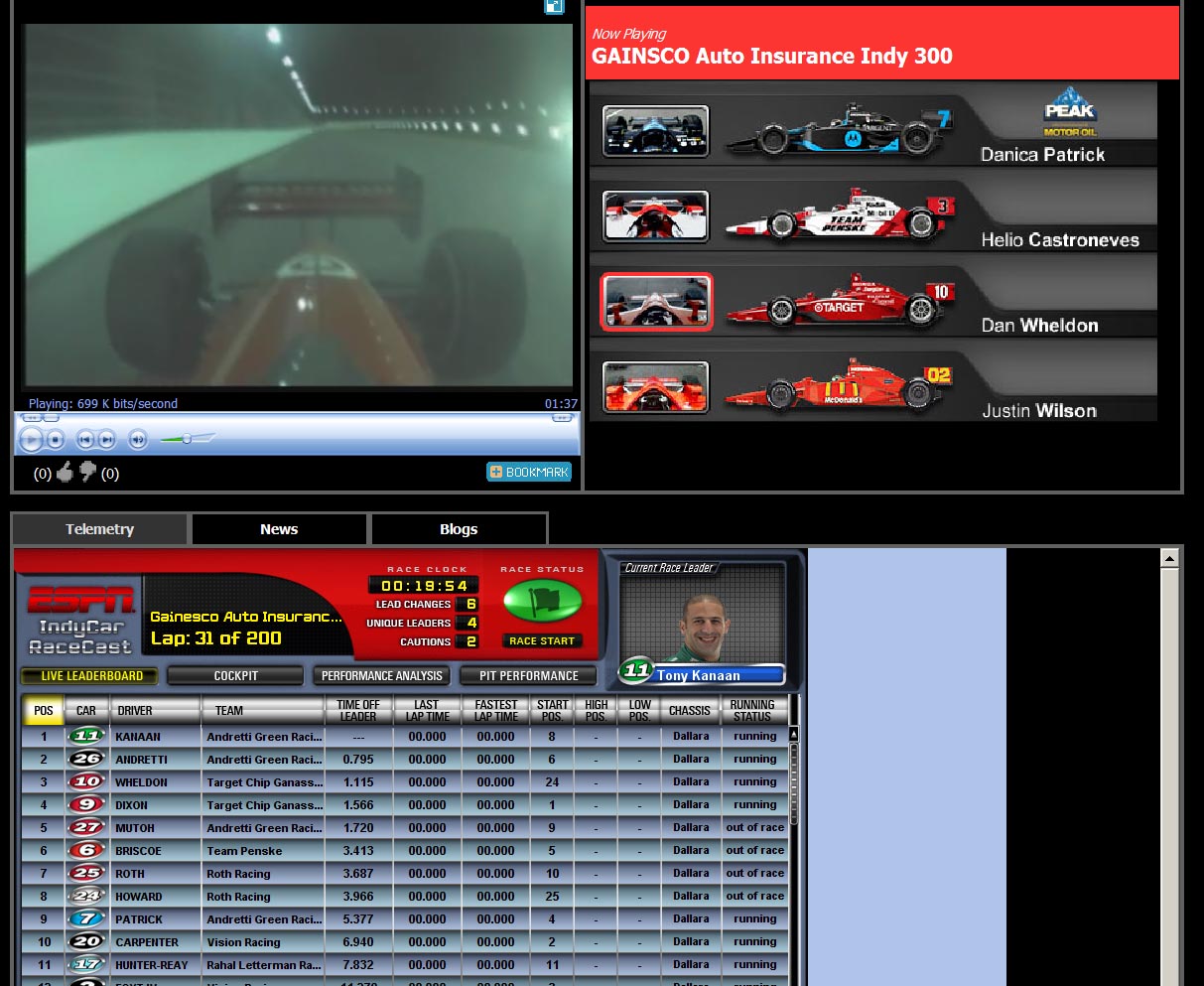This screenshot has height=986, width=1204.
Task: Give the video a thumbs down
Action: click(88, 472)
